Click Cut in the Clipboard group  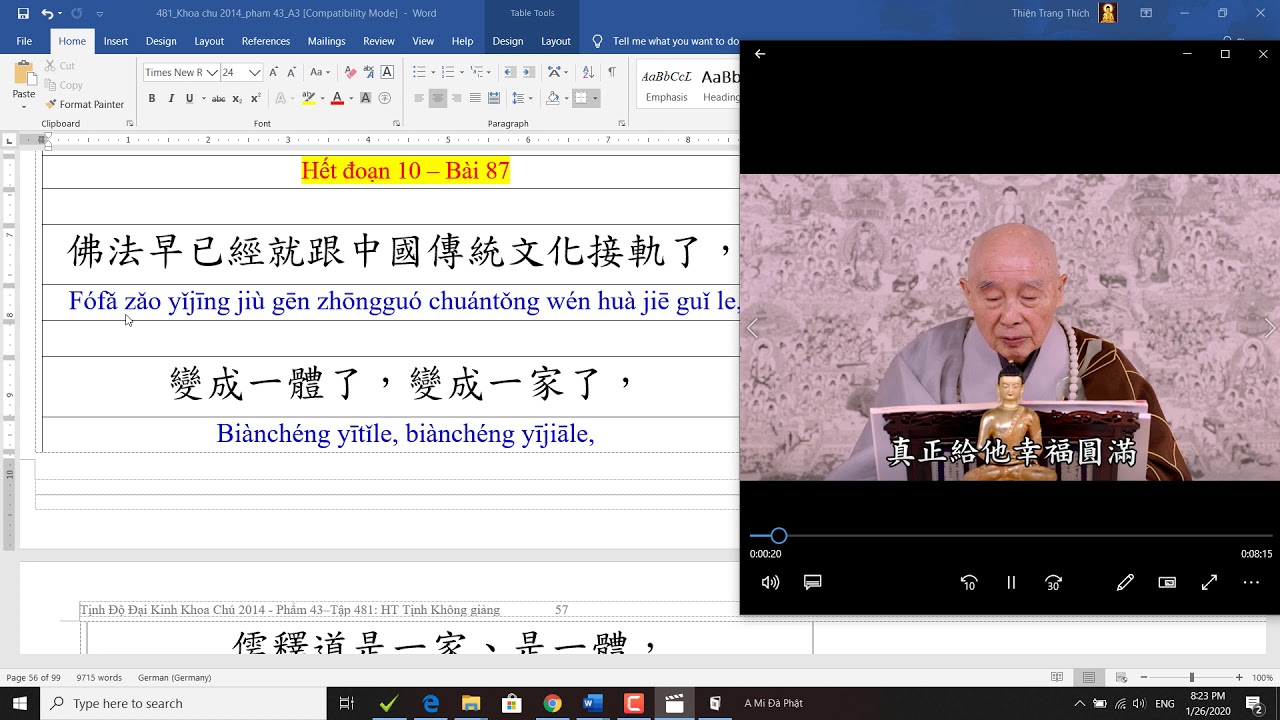60,66
